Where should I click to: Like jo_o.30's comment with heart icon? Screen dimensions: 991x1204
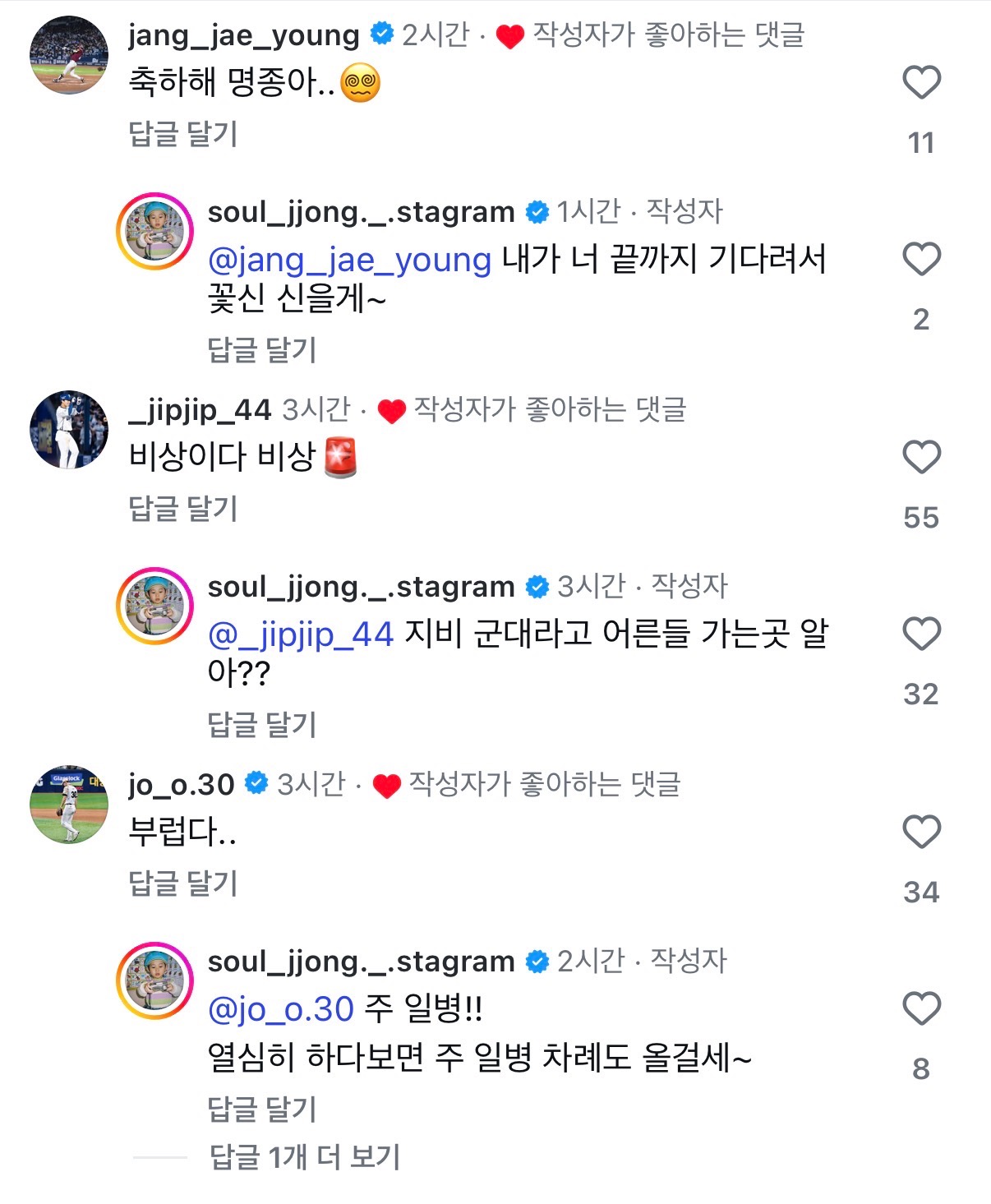[x=921, y=833]
